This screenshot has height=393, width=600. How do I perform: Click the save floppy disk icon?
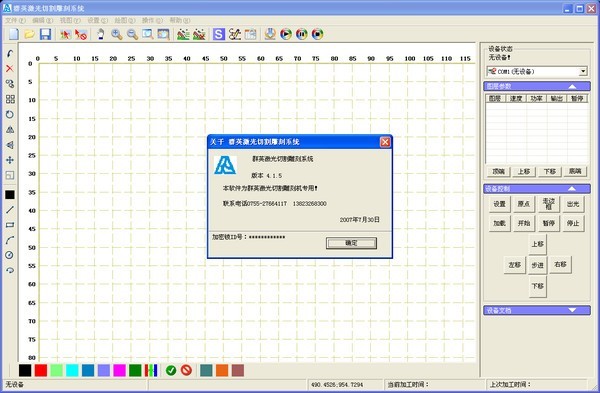coord(46,34)
